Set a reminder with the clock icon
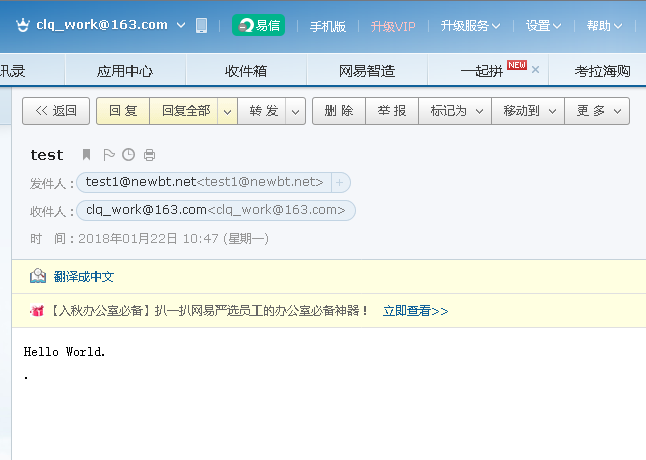The width and height of the screenshot is (646, 460). click(x=129, y=155)
